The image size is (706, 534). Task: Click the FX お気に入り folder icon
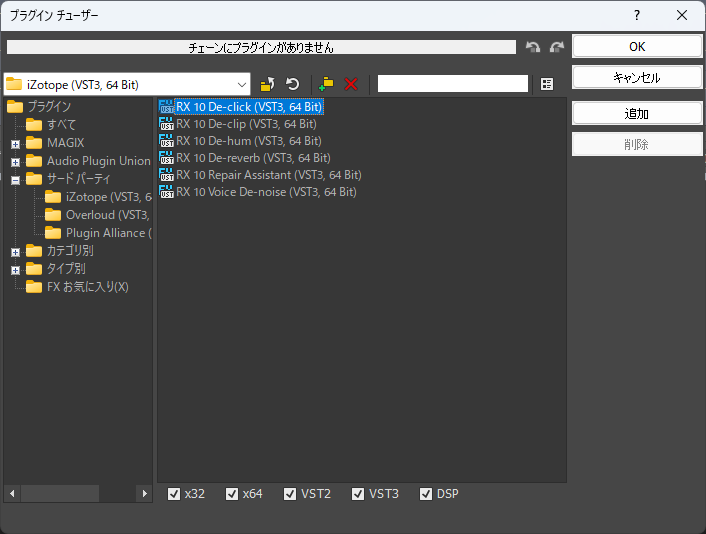point(34,287)
